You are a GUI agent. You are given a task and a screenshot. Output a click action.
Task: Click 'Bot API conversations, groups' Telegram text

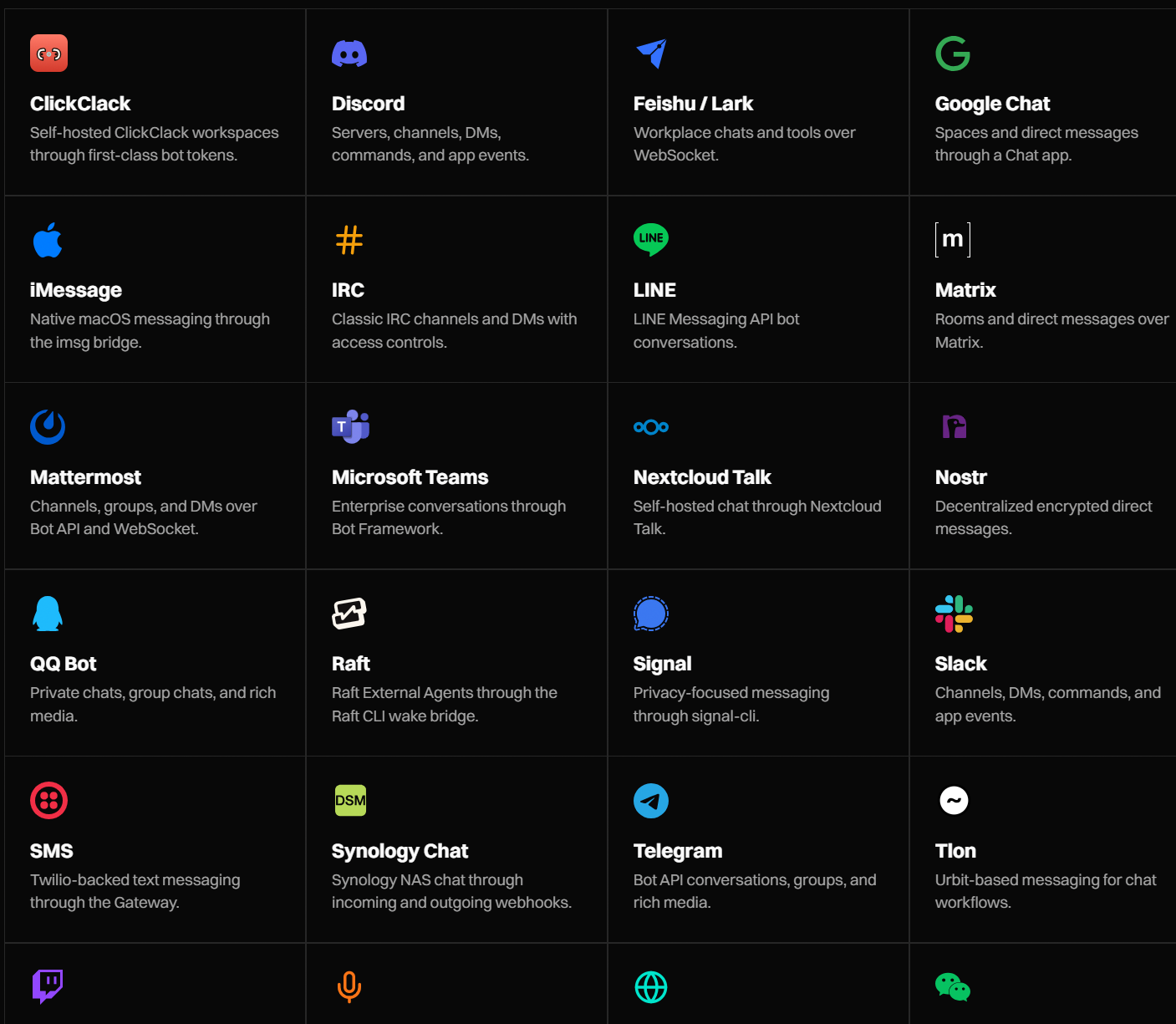755,891
